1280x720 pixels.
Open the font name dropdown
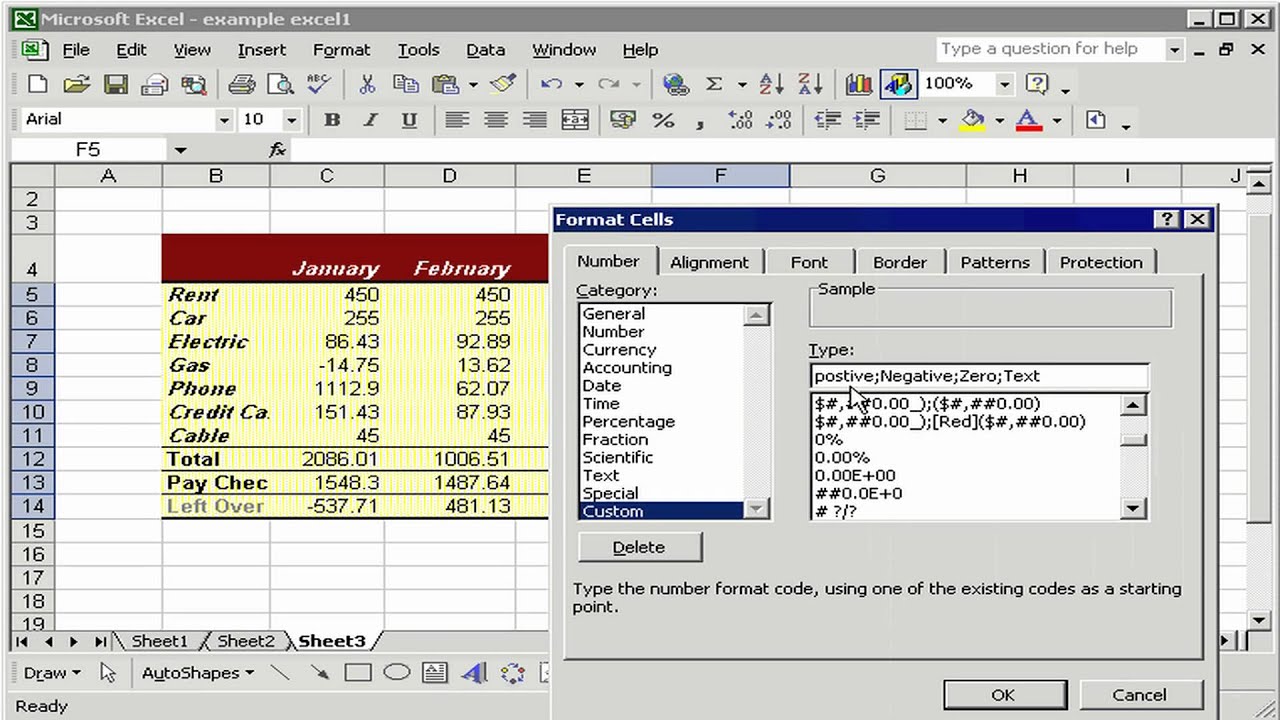tap(224, 120)
